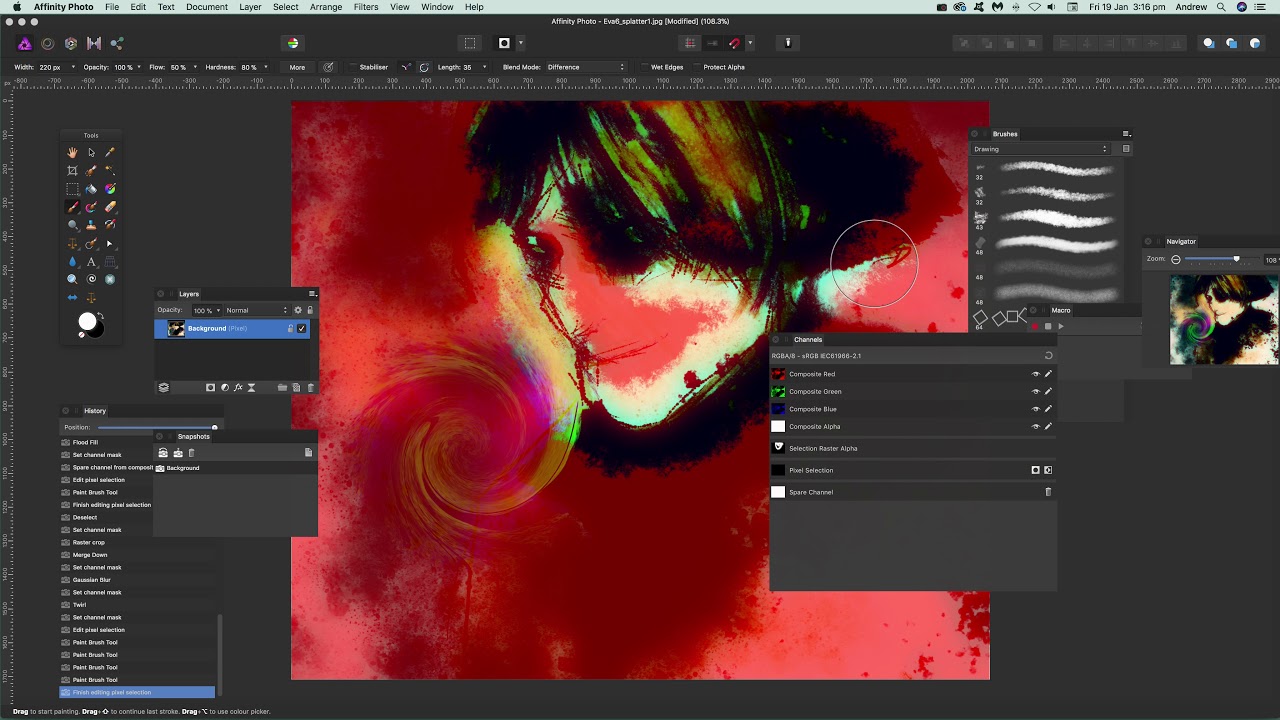Open layer blend mode Normal dropdown
This screenshot has width=1280, height=720.
[256, 310]
